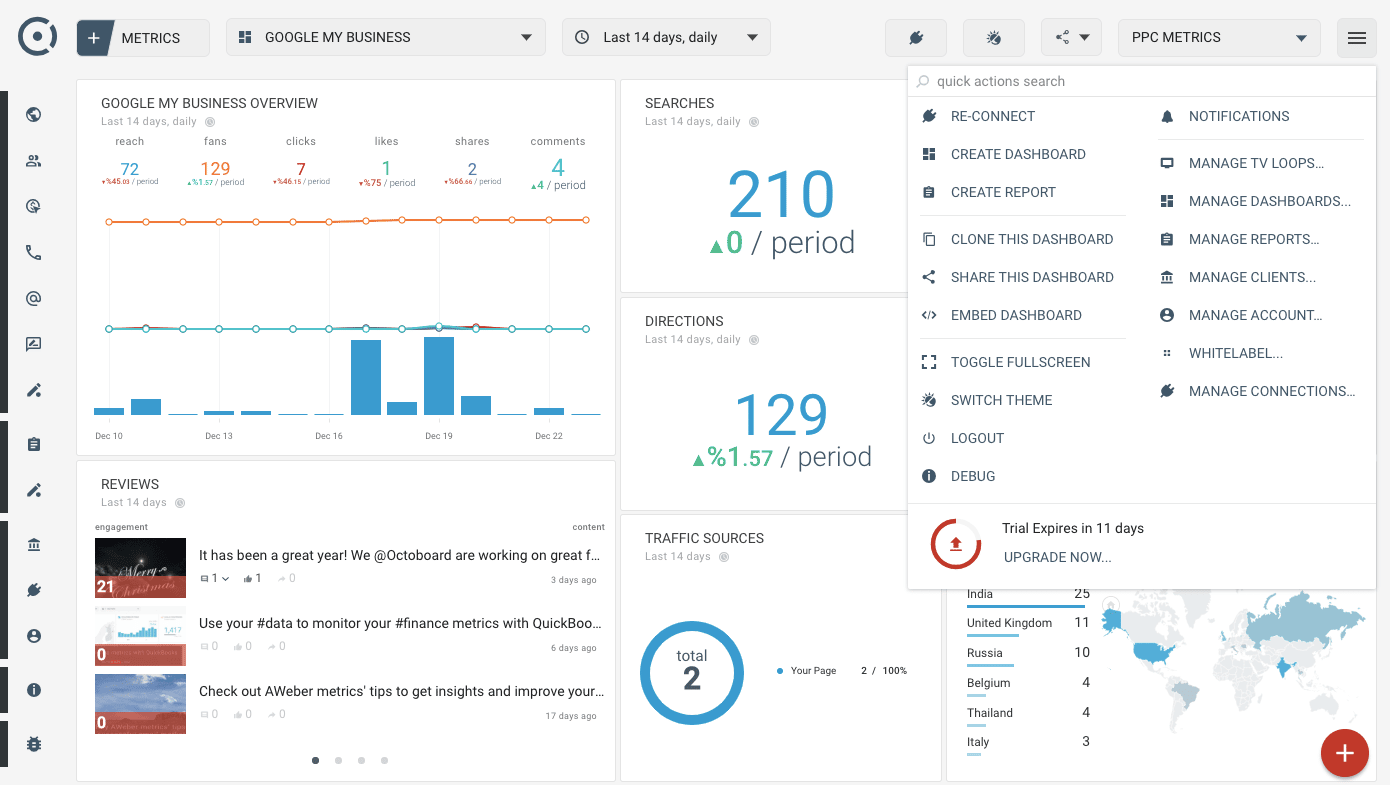1390x785 pixels.
Task: Click the gear toggle on Reviews widget
Action: coord(180,503)
